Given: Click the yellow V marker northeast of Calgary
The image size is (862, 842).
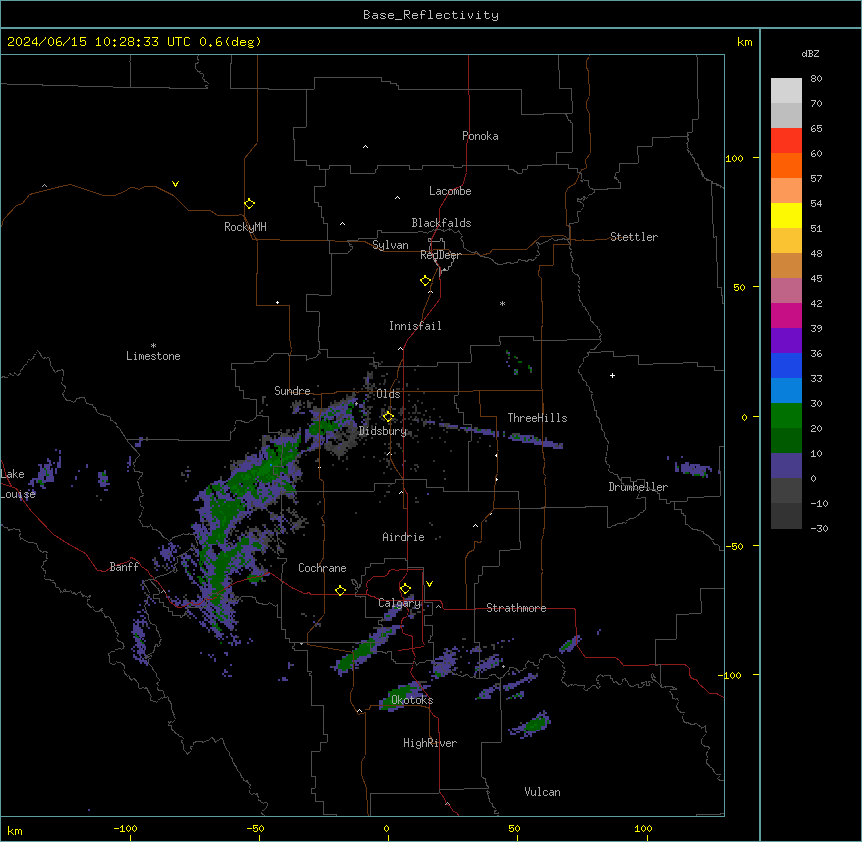Looking at the screenshot, I should (x=429, y=584).
